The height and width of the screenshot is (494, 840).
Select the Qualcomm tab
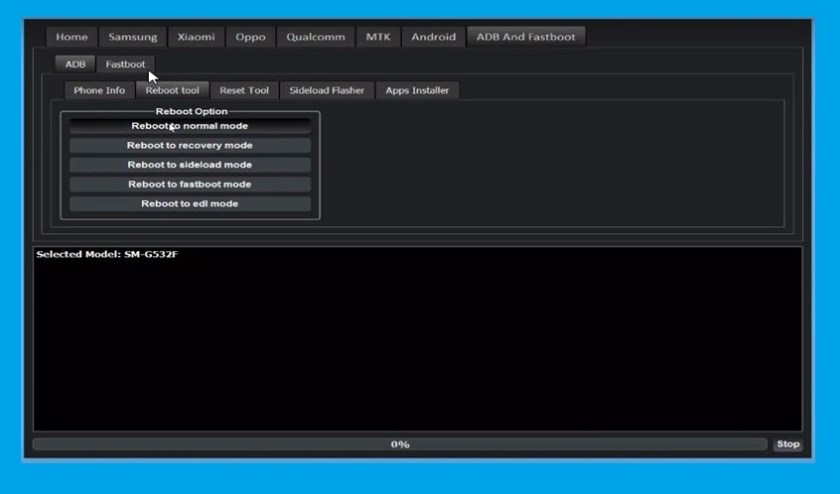pyautogui.click(x=316, y=37)
